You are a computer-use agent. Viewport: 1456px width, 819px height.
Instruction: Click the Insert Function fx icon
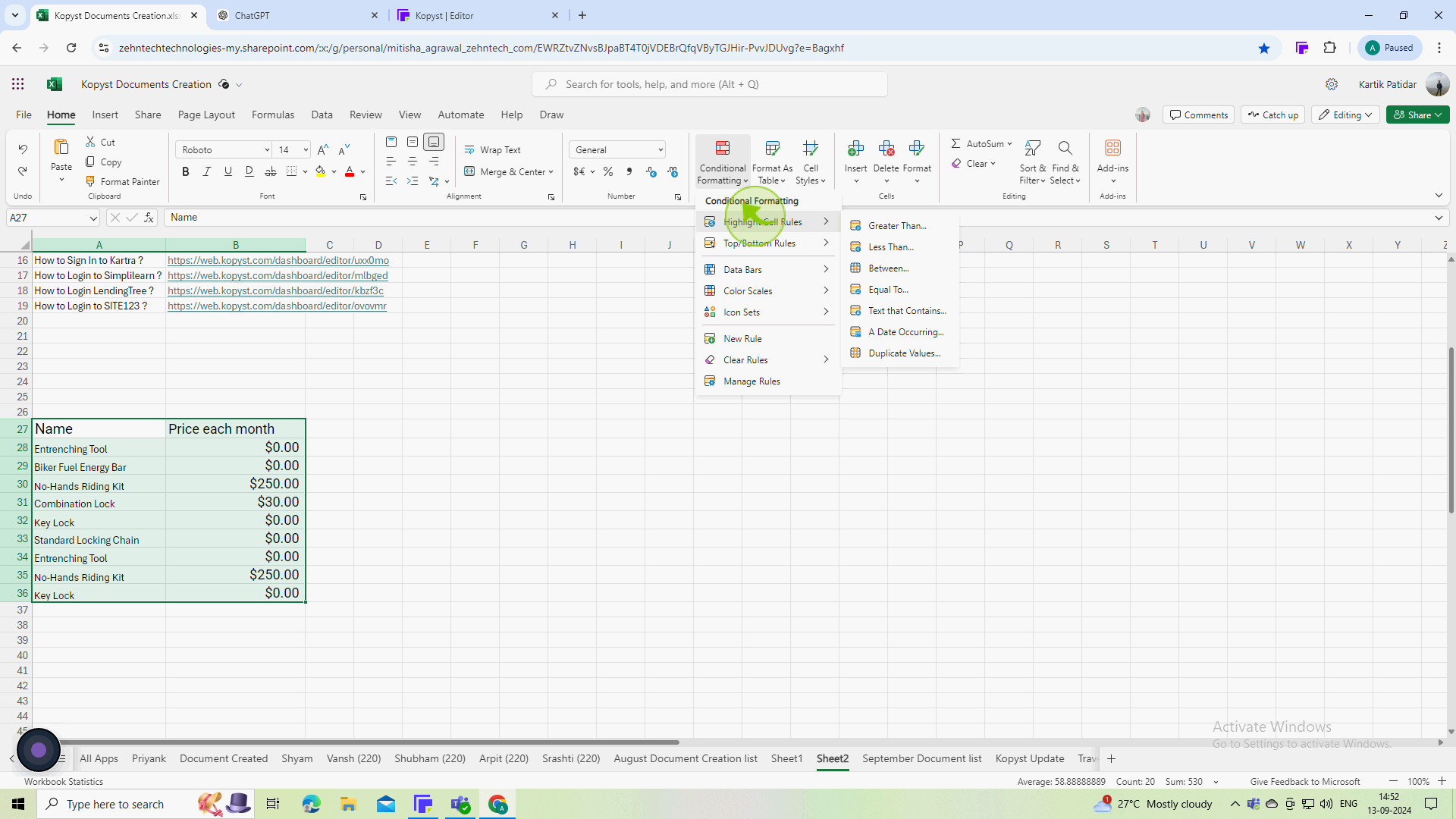pos(149,218)
